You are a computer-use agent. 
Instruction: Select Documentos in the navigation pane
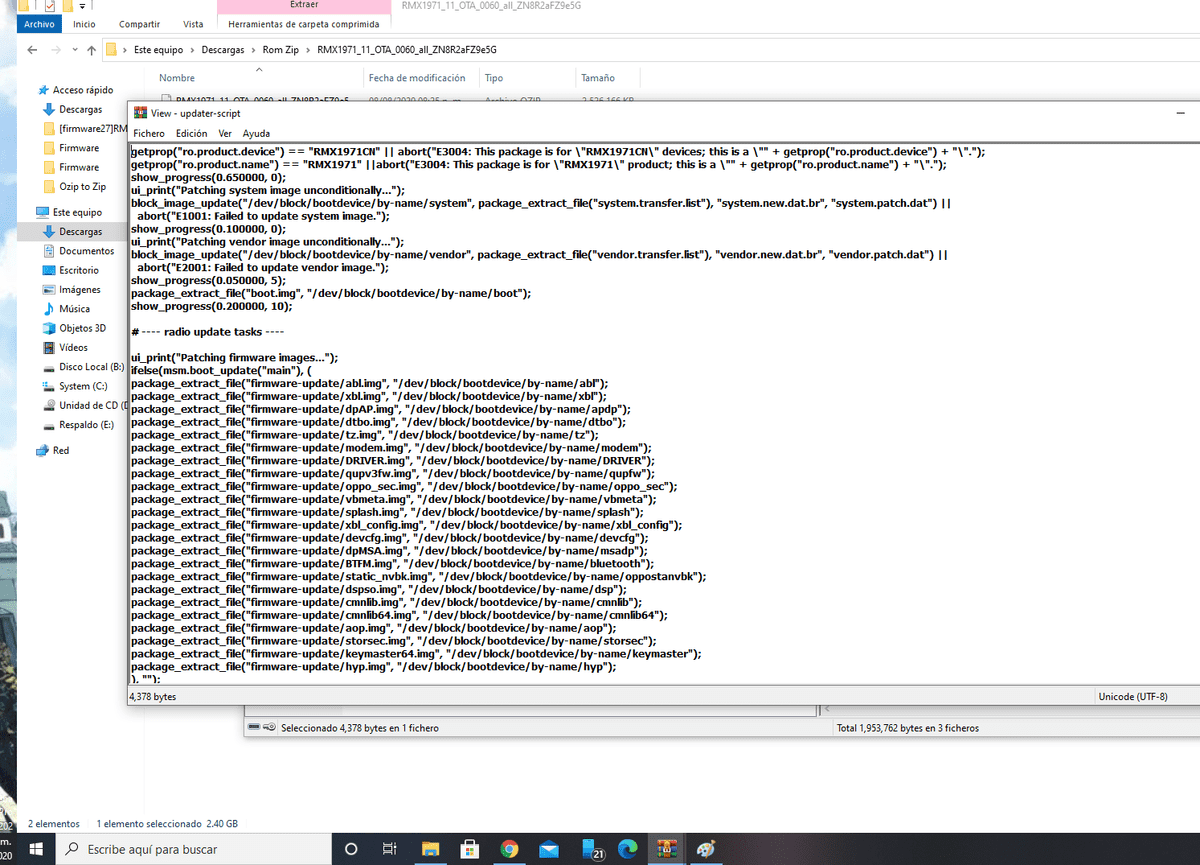tap(86, 251)
